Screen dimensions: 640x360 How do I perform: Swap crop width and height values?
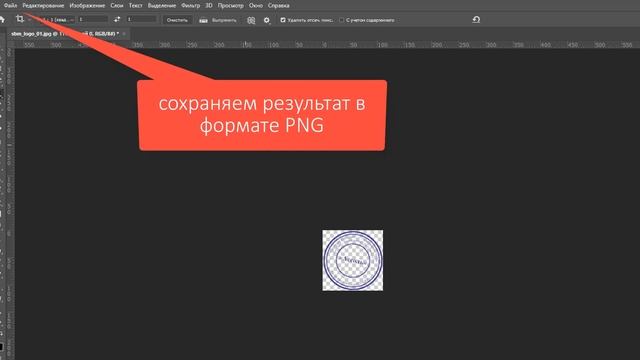(117, 20)
